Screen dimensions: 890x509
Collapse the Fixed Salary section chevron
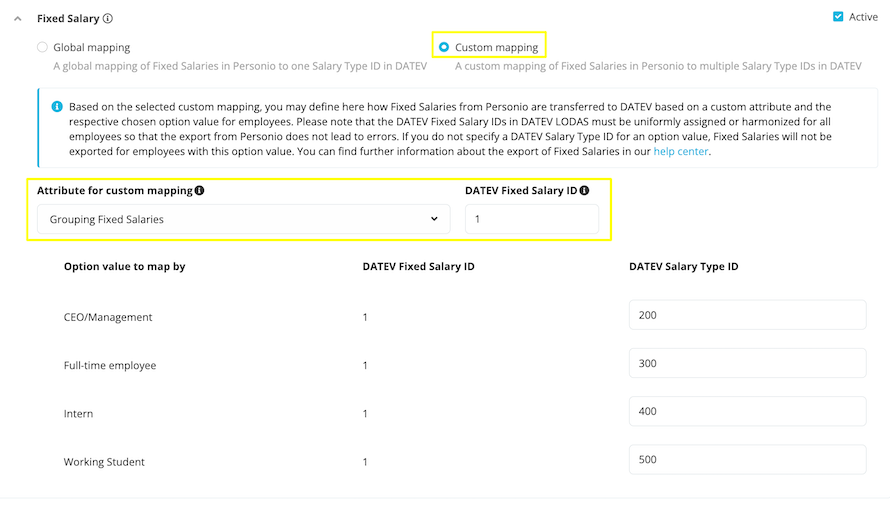click(18, 19)
